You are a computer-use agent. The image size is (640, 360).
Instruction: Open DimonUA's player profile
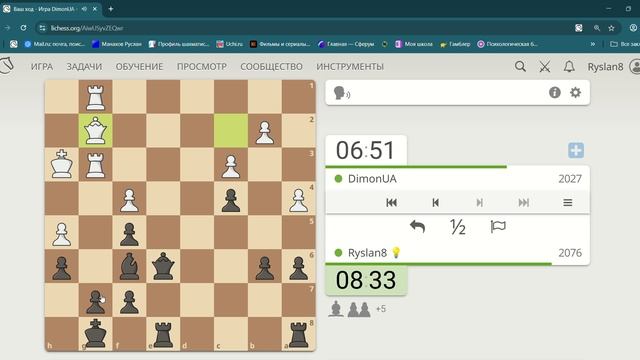tap(372, 179)
